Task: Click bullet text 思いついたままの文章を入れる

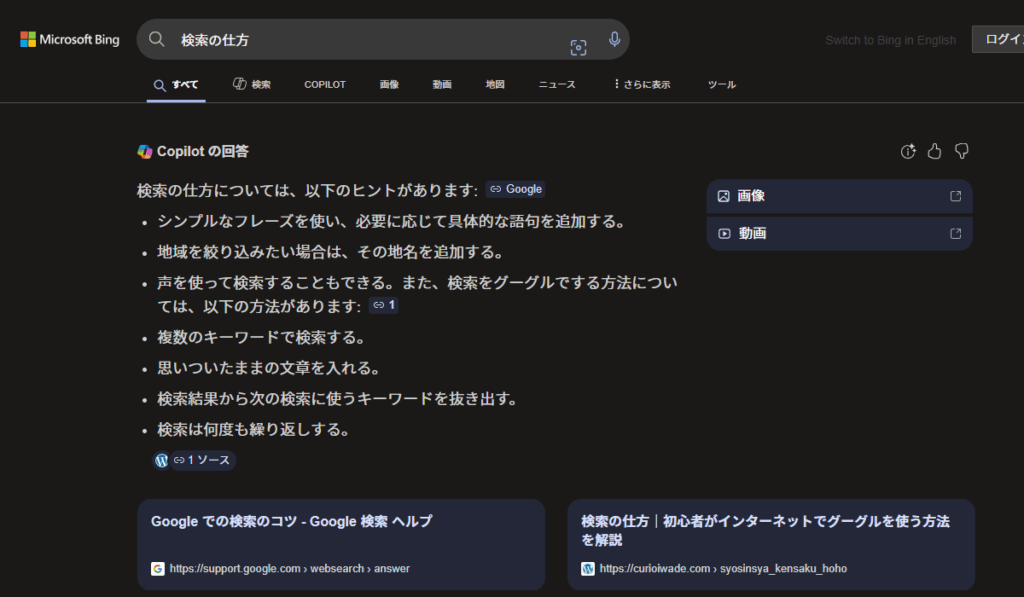Action: click(x=269, y=368)
